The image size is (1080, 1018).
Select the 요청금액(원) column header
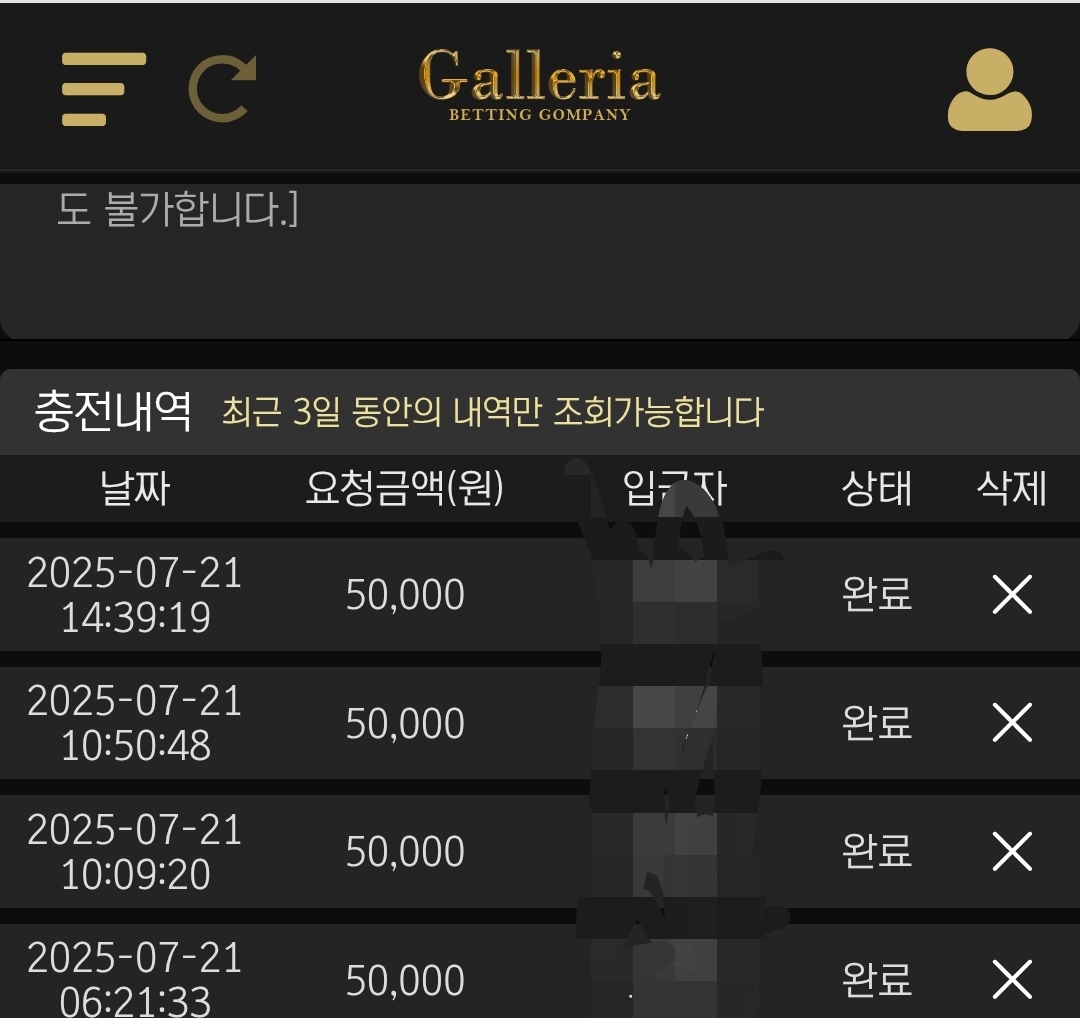click(404, 488)
